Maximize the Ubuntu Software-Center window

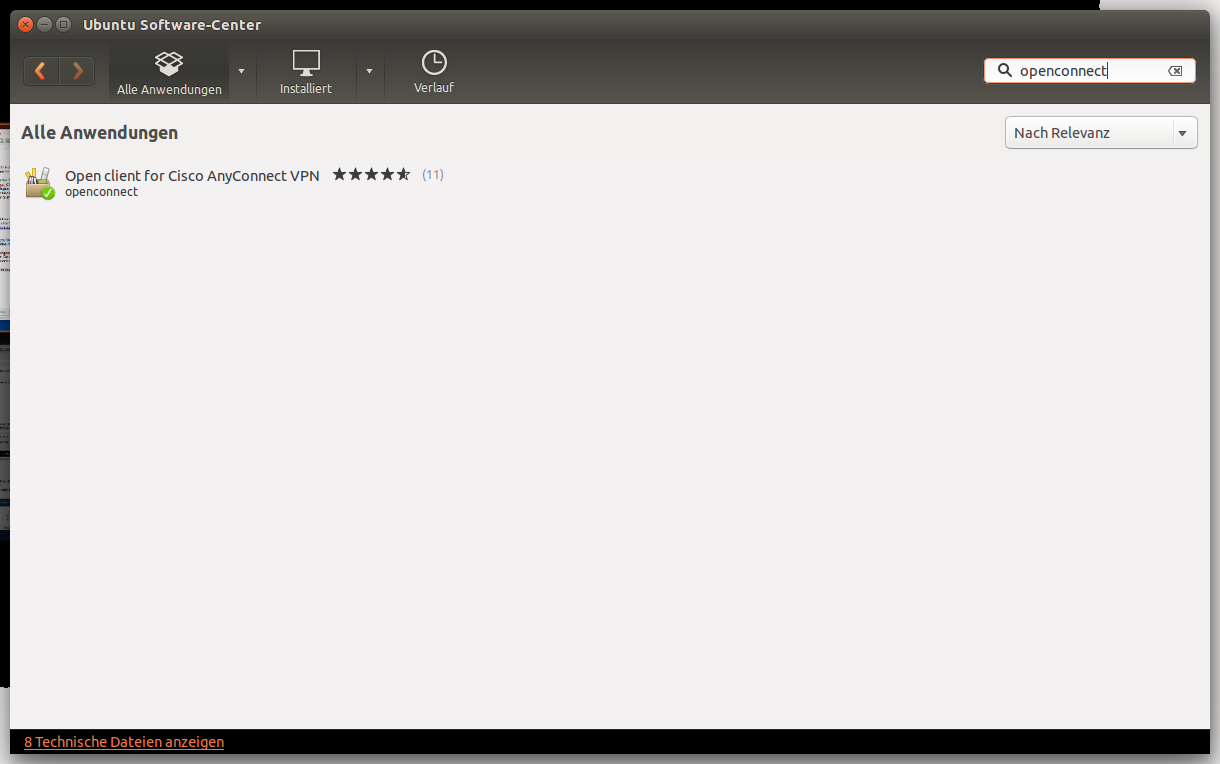point(64,24)
